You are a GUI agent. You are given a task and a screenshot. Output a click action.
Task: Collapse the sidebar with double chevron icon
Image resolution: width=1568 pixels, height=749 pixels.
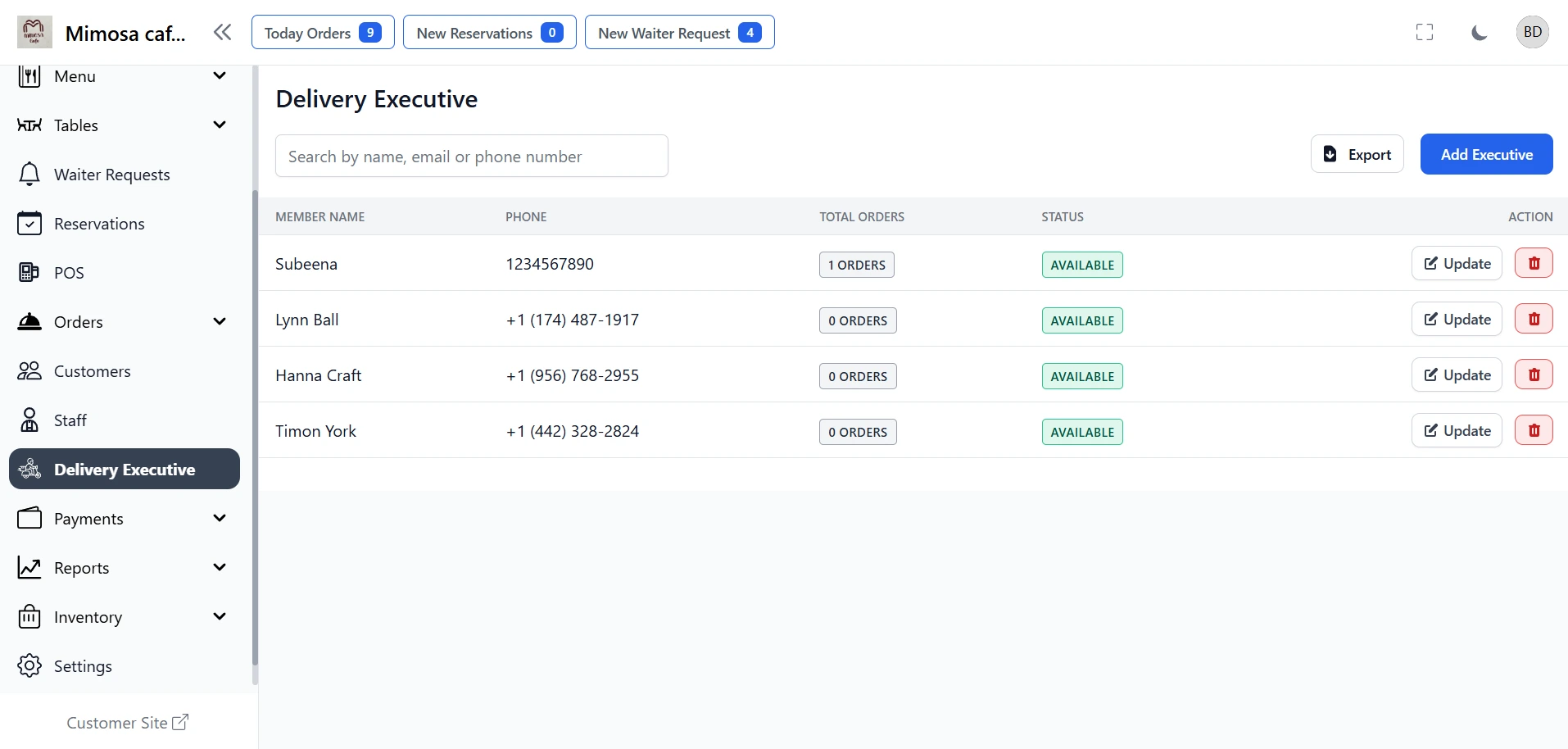[x=222, y=33]
